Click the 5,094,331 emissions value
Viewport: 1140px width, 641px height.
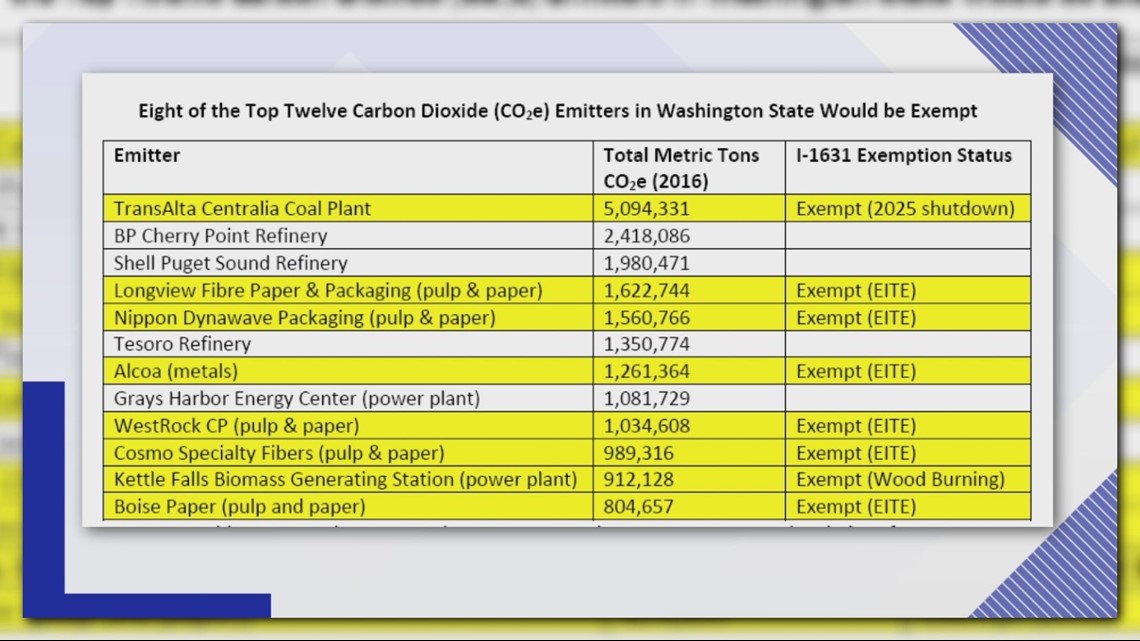(646, 209)
